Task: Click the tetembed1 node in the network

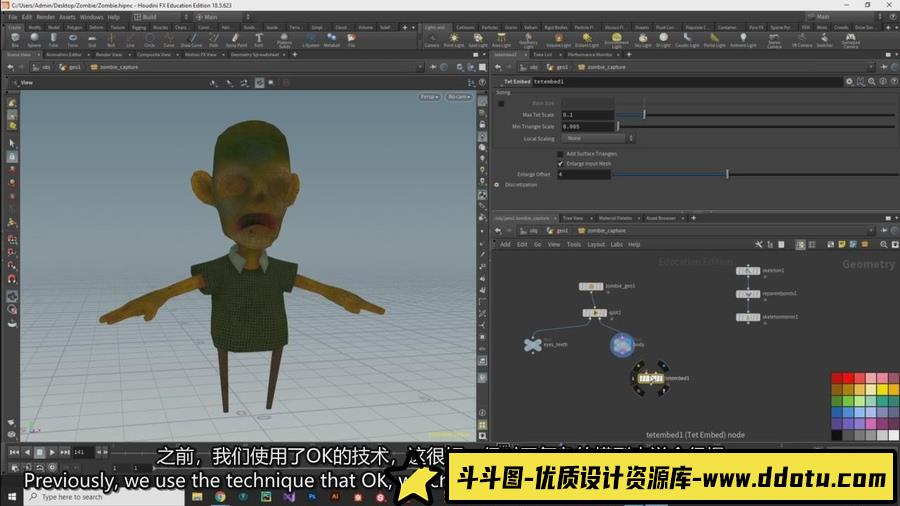Action: pyautogui.click(x=651, y=379)
